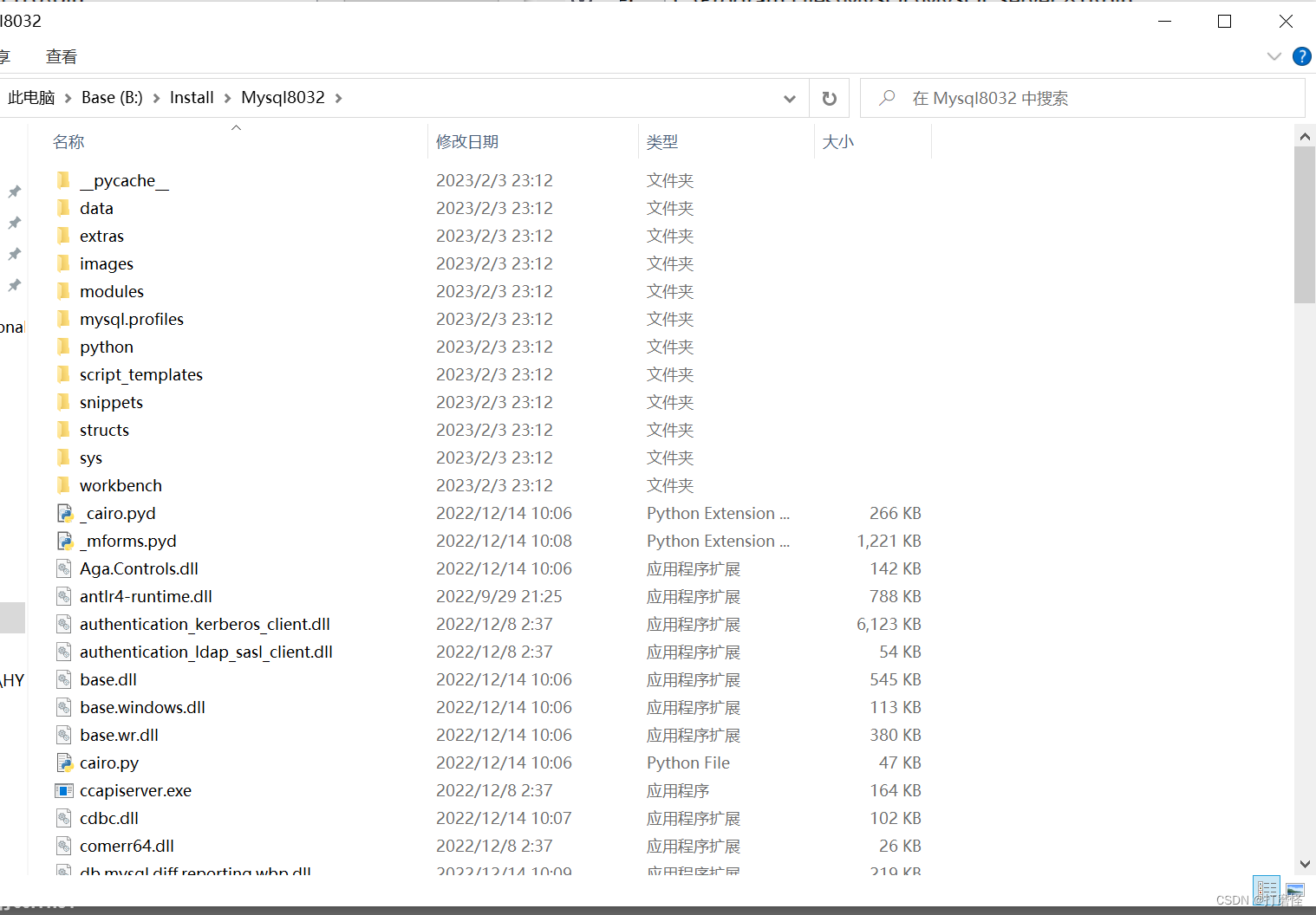Switch to details view layout icon
Image resolution: width=1316 pixels, height=915 pixels.
click(x=1267, y=889)
